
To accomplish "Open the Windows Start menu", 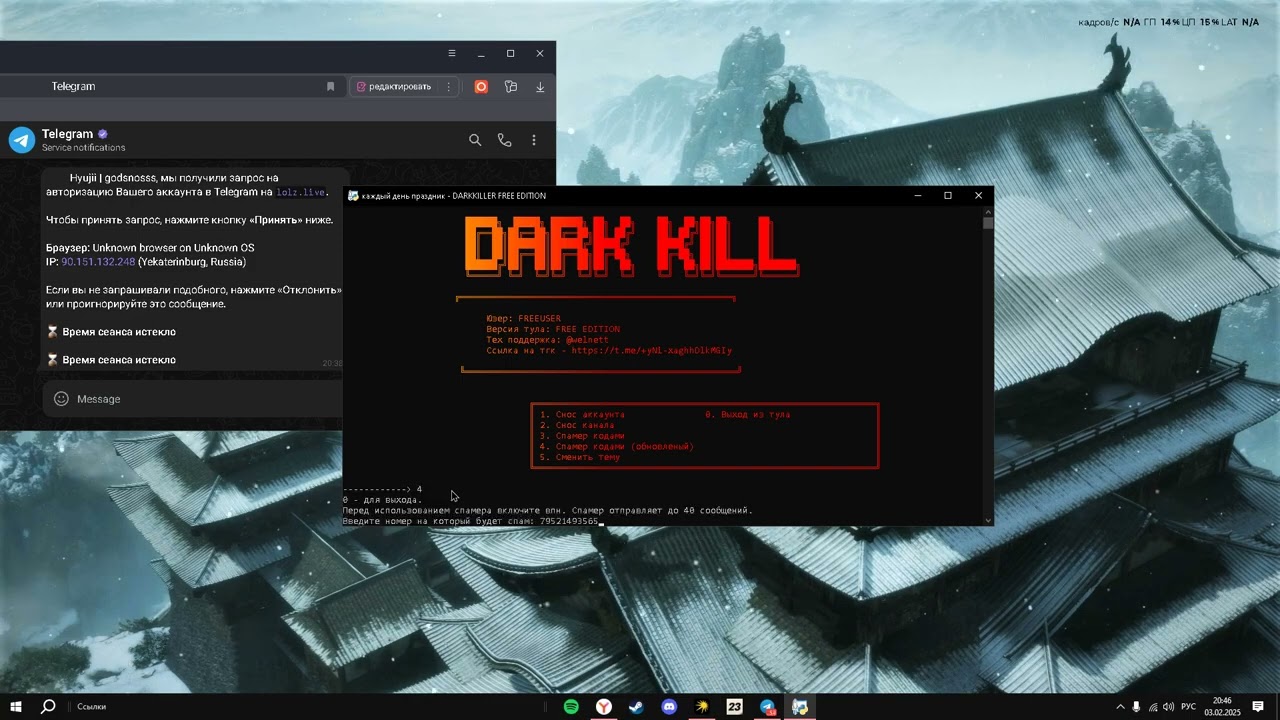I will point(16,707).
